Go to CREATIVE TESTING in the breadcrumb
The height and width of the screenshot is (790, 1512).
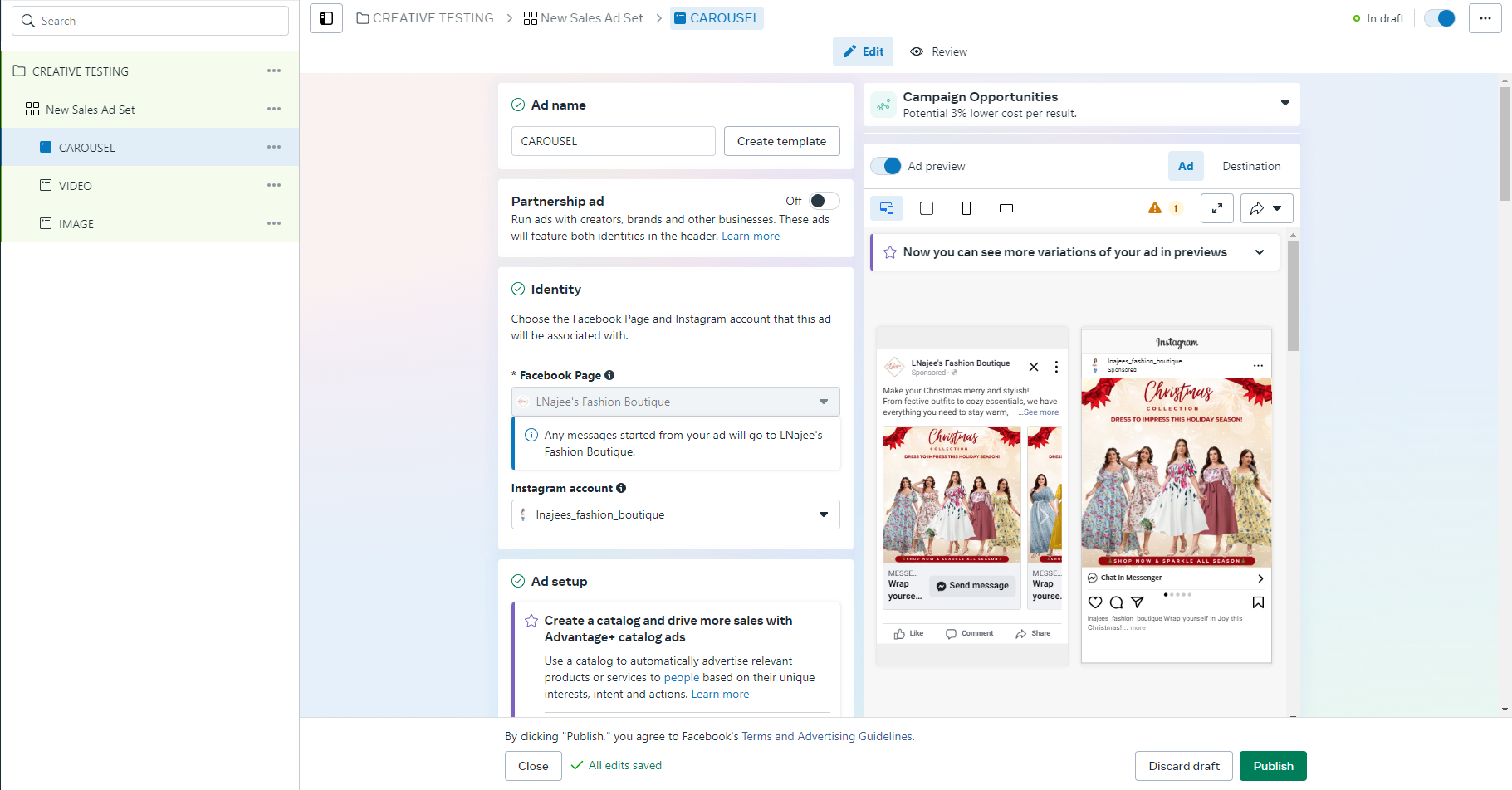[425, 18]
